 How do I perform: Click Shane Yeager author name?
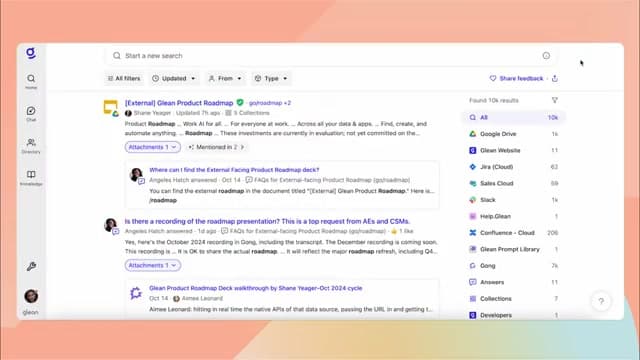pos(152,113)
